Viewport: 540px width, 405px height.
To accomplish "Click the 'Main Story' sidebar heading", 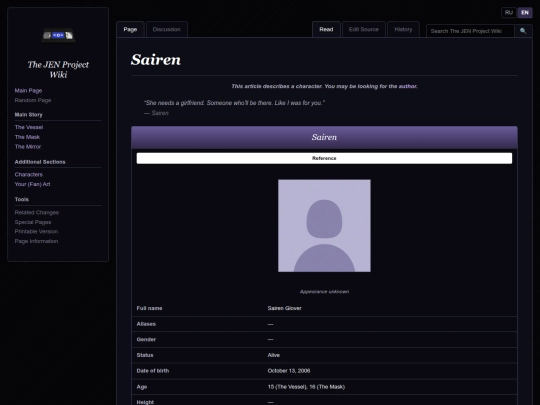I will point(28,115).
